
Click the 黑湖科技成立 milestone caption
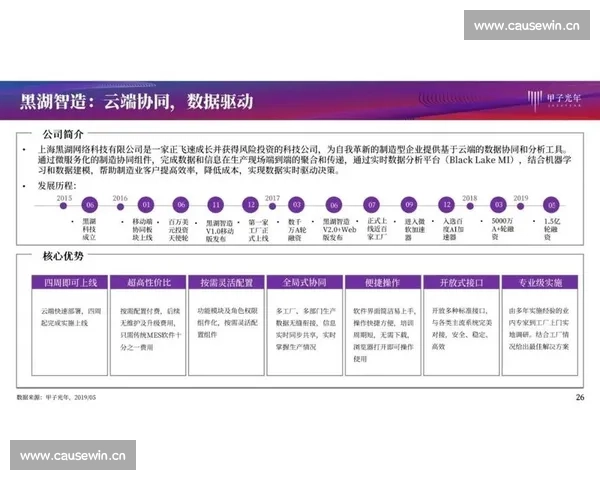point(89,229)
